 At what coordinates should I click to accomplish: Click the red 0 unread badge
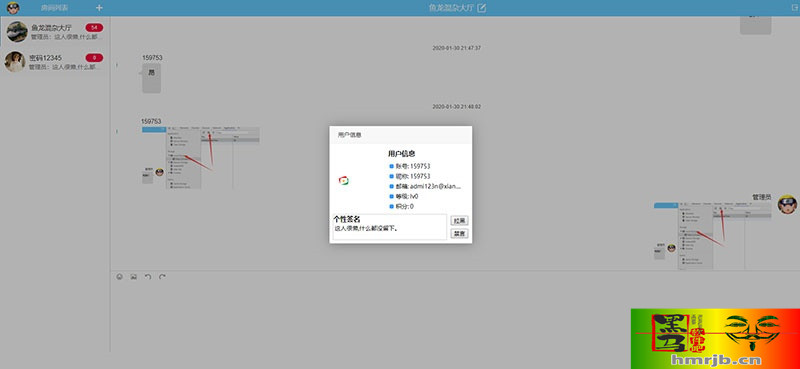pos(94,58)
